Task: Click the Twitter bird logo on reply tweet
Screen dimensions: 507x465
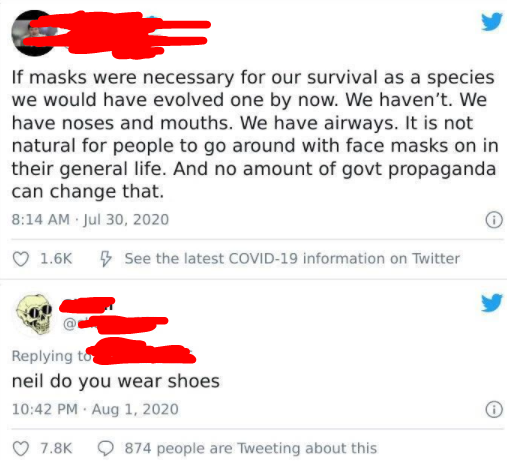Action: 492,302
